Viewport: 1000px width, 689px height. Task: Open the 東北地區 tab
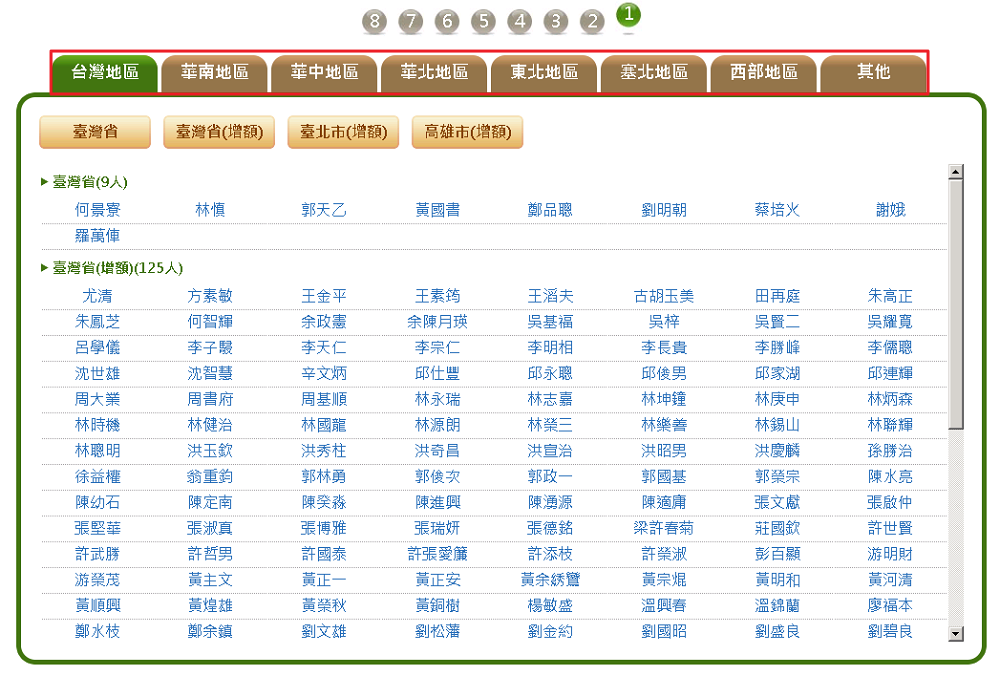pos(544,72)
